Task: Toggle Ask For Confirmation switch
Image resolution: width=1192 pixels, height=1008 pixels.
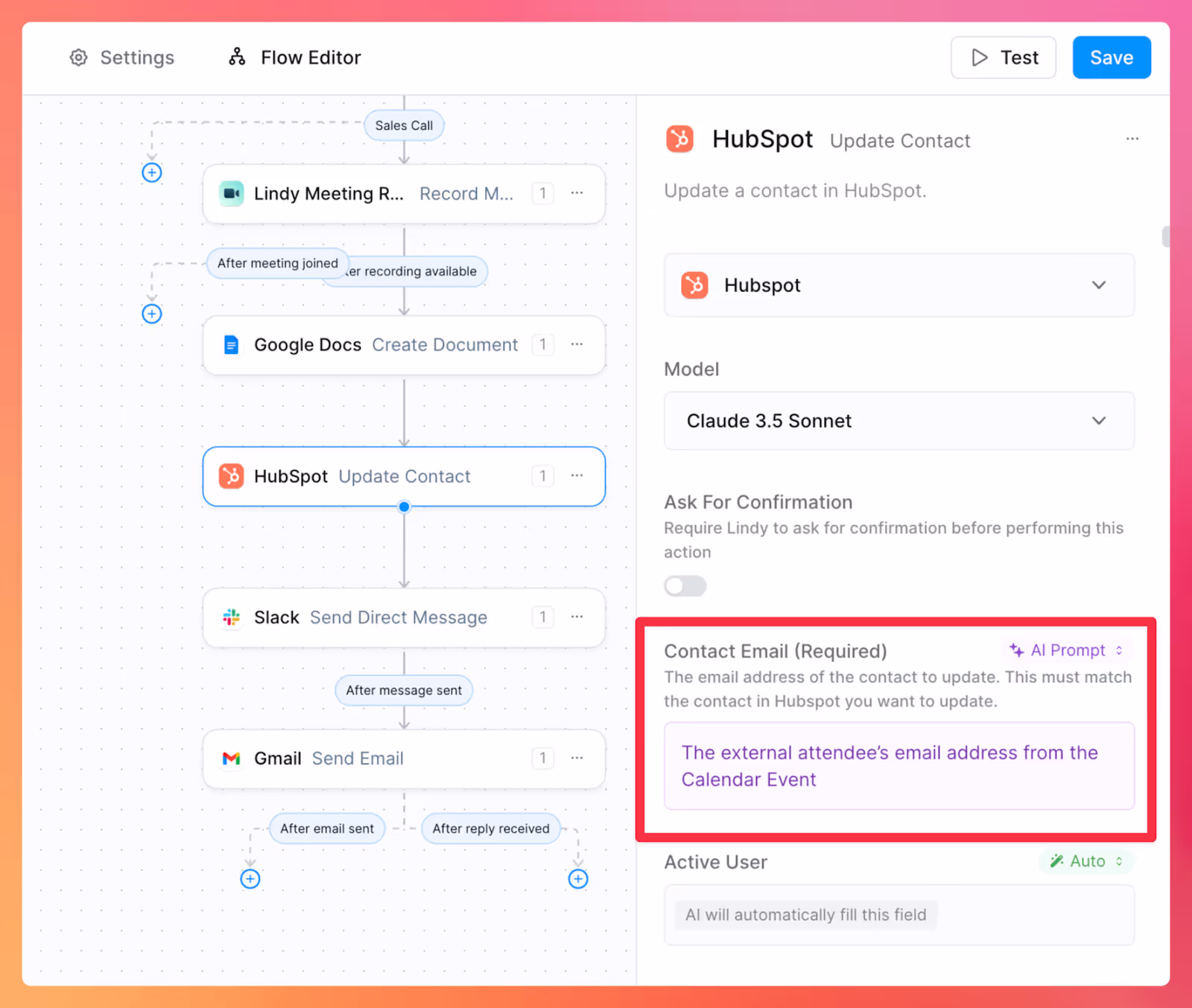Action: click(x=685, y=586)
